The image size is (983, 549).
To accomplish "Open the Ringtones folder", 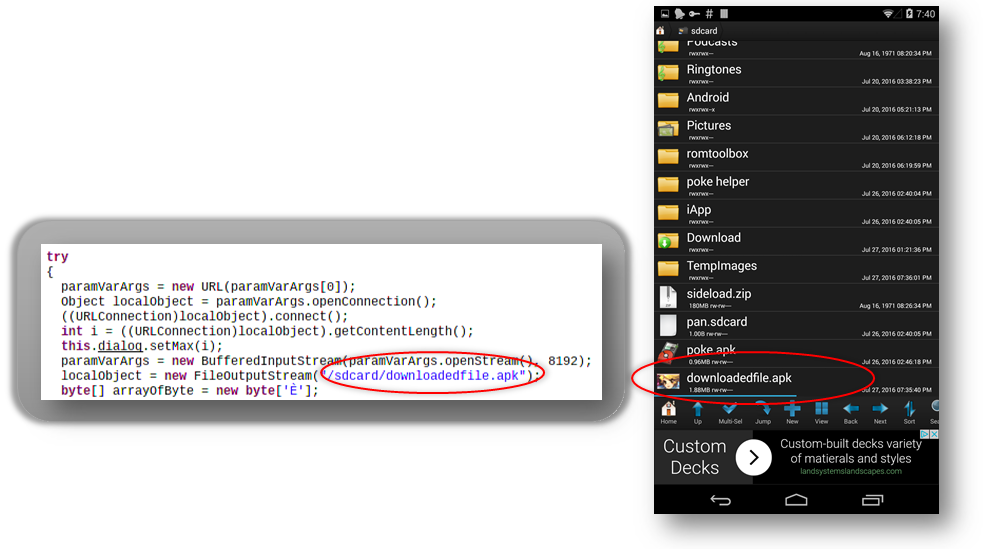I will pos(796,73).
